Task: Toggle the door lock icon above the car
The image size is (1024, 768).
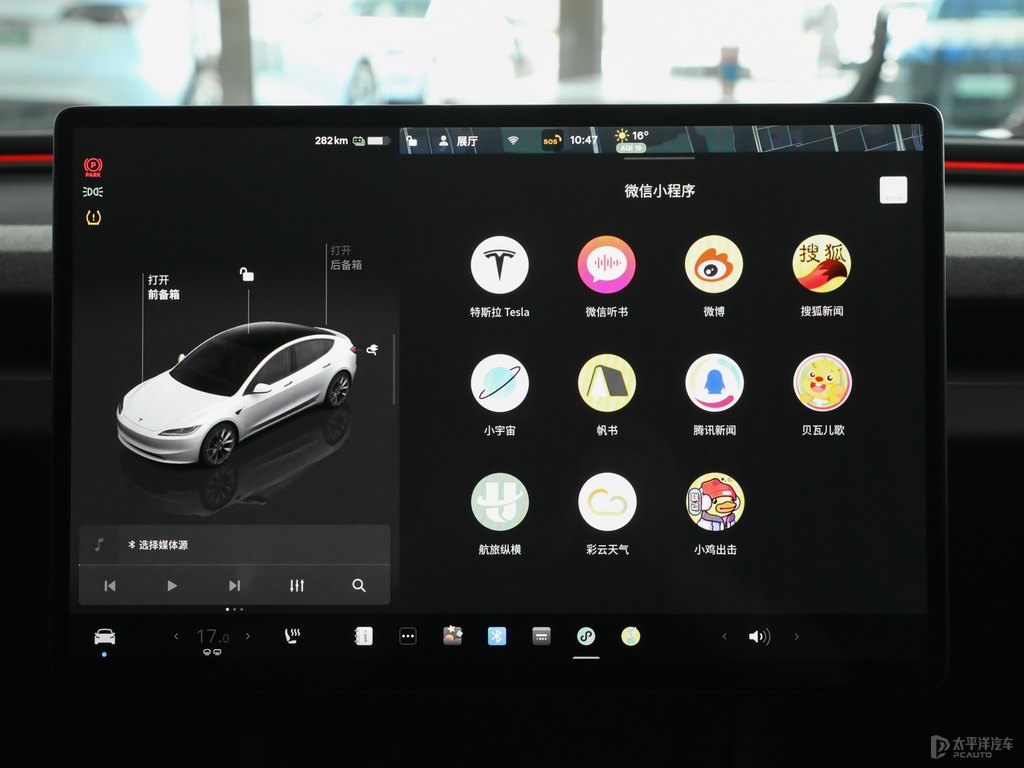Action: pos(246,274)
